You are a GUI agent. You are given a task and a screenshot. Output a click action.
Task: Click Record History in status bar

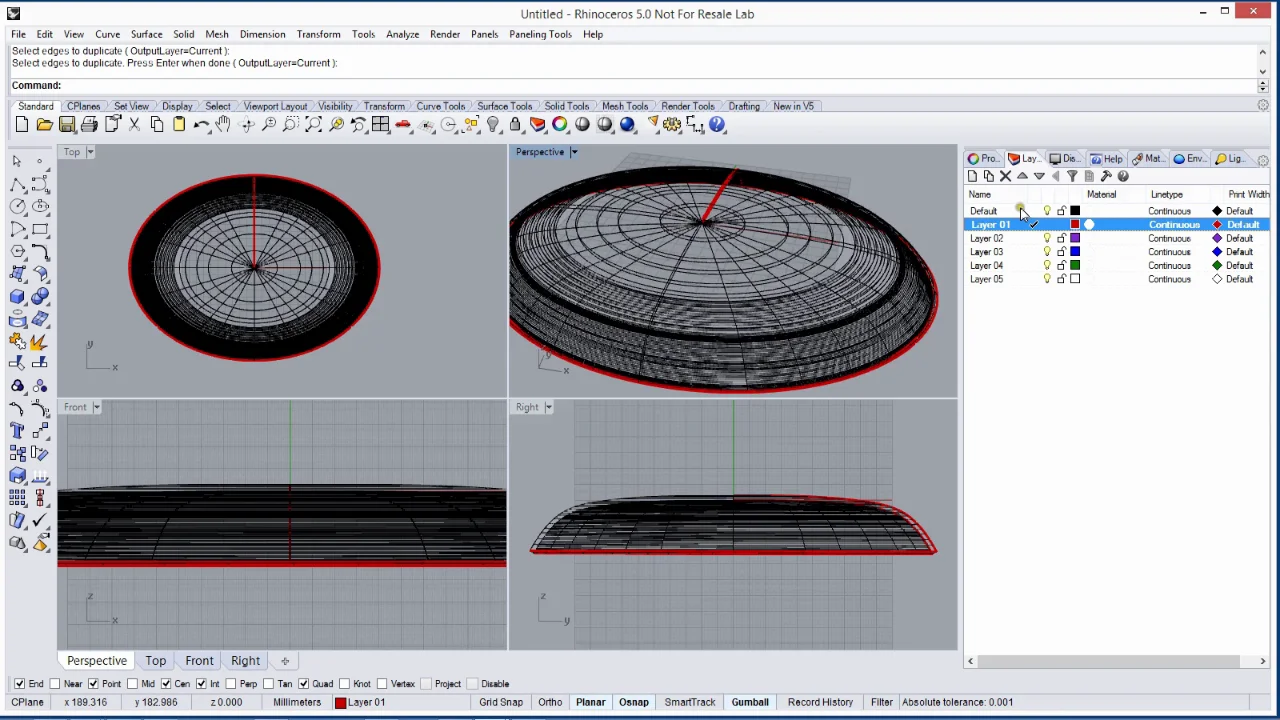[820, 702]
